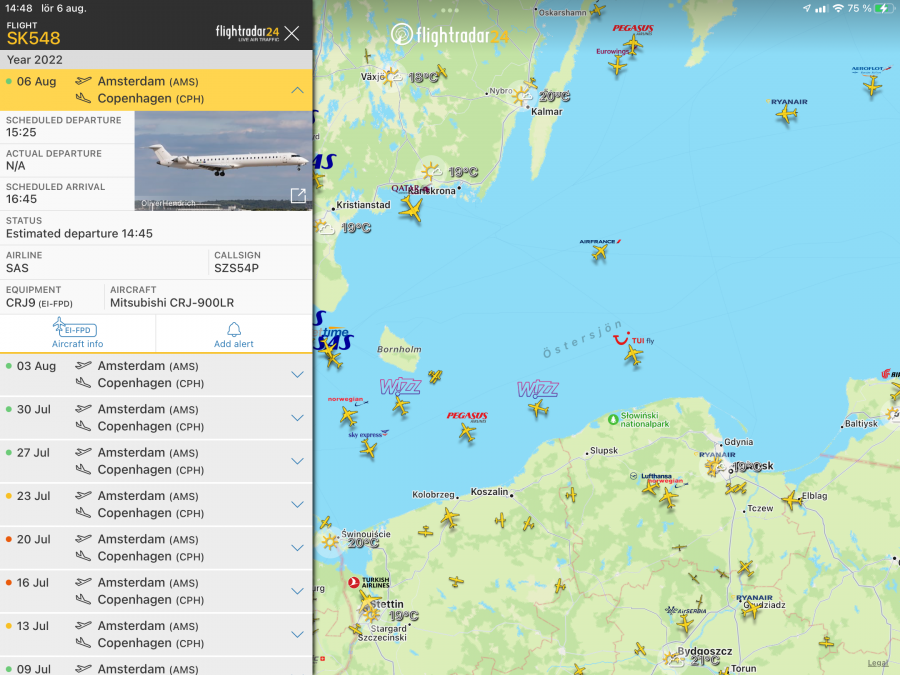Image resolution: width=900 pixels, height=675 pixels.
Task: Collapse the 06 Aug flight details
Action: [297, 90]
